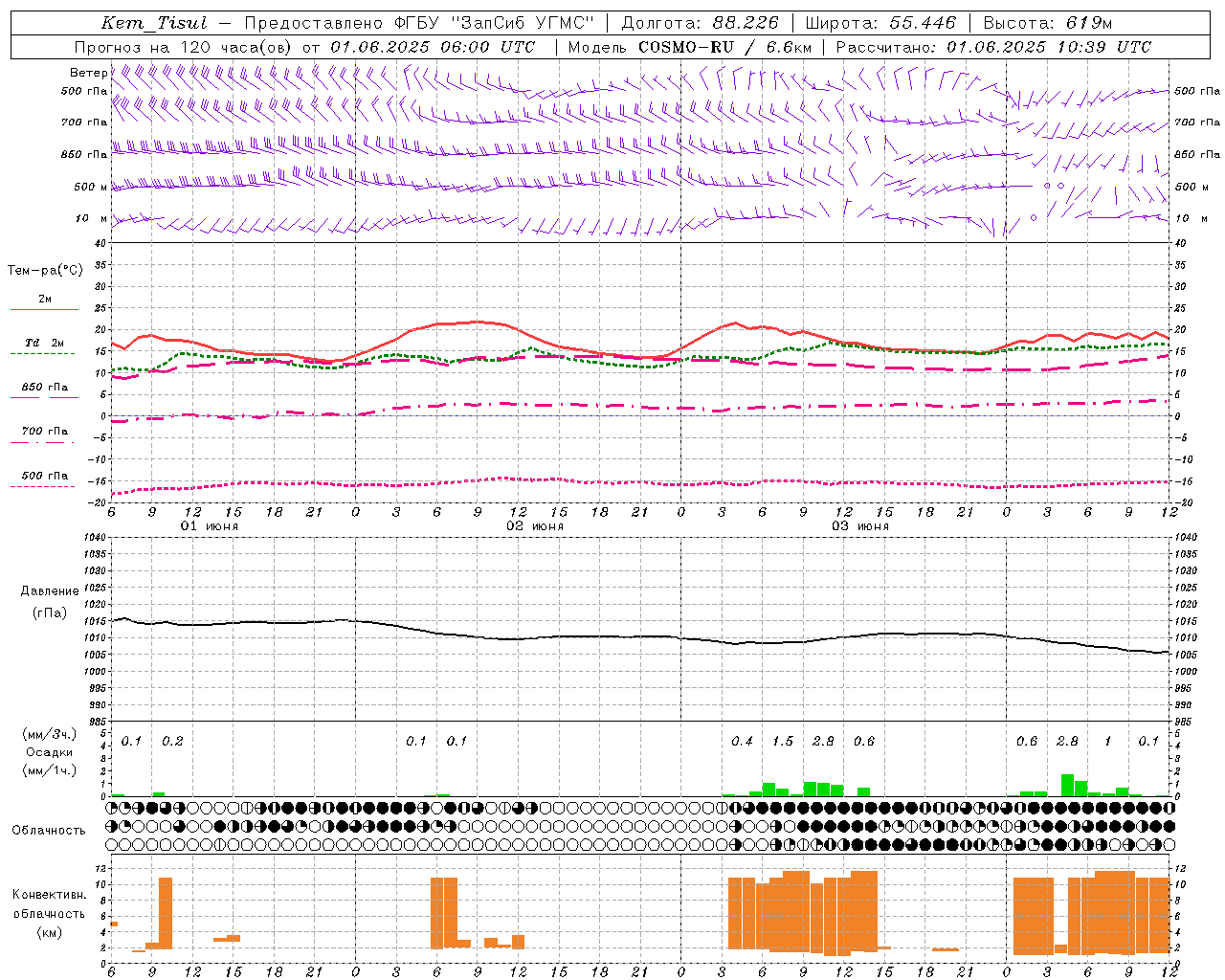The width and height of the screenshot is (1225, 980).
Task: Click the 'Ветер' wind panel label
Action: click(x=88, y=73)
